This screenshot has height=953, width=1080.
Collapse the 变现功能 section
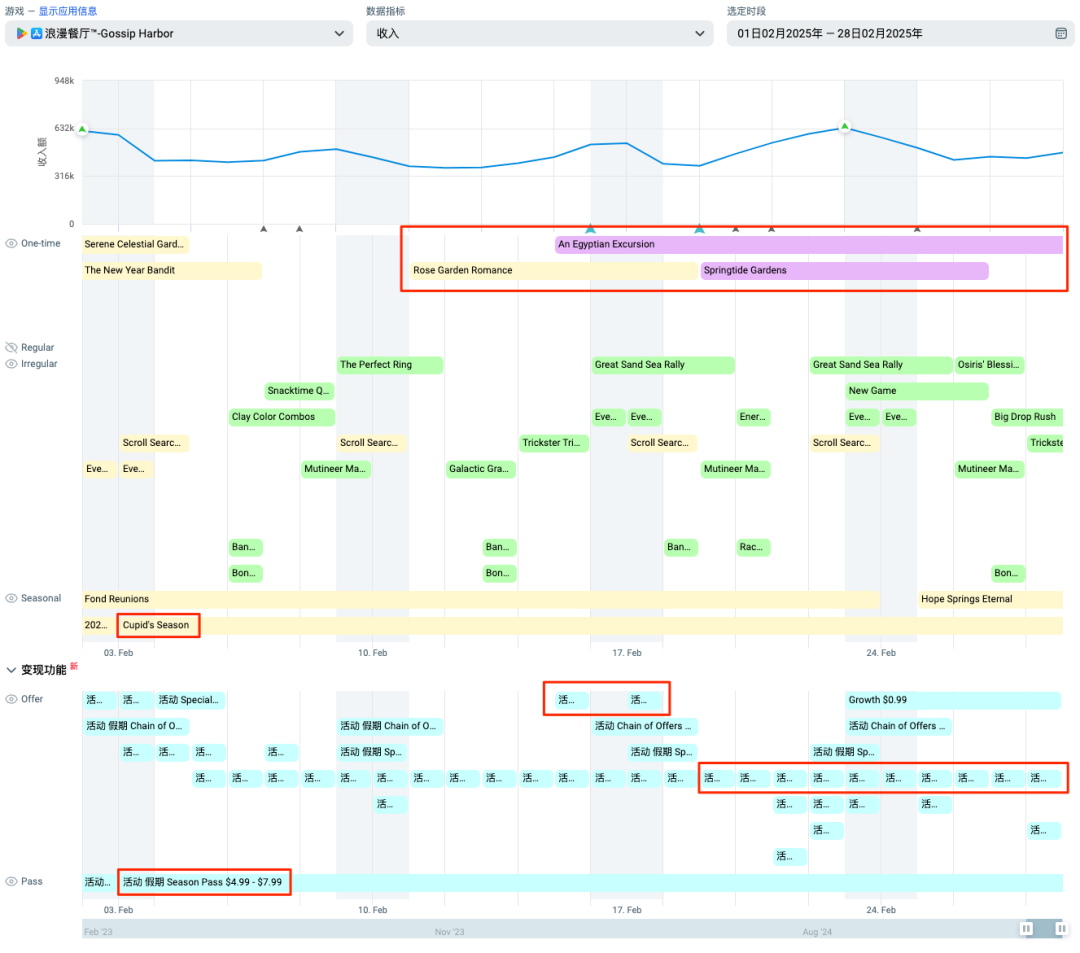click(11, 670)
